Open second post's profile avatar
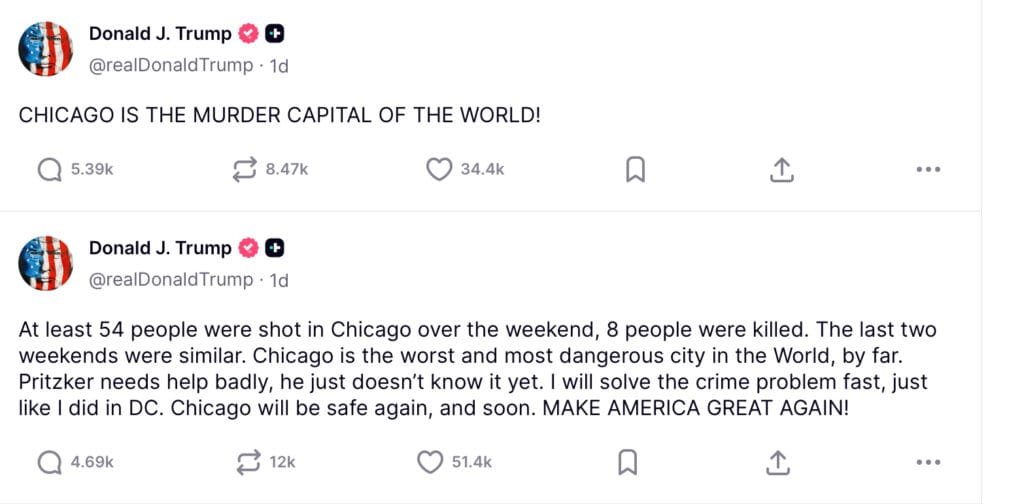1024x504 pixels. (46, 264)
